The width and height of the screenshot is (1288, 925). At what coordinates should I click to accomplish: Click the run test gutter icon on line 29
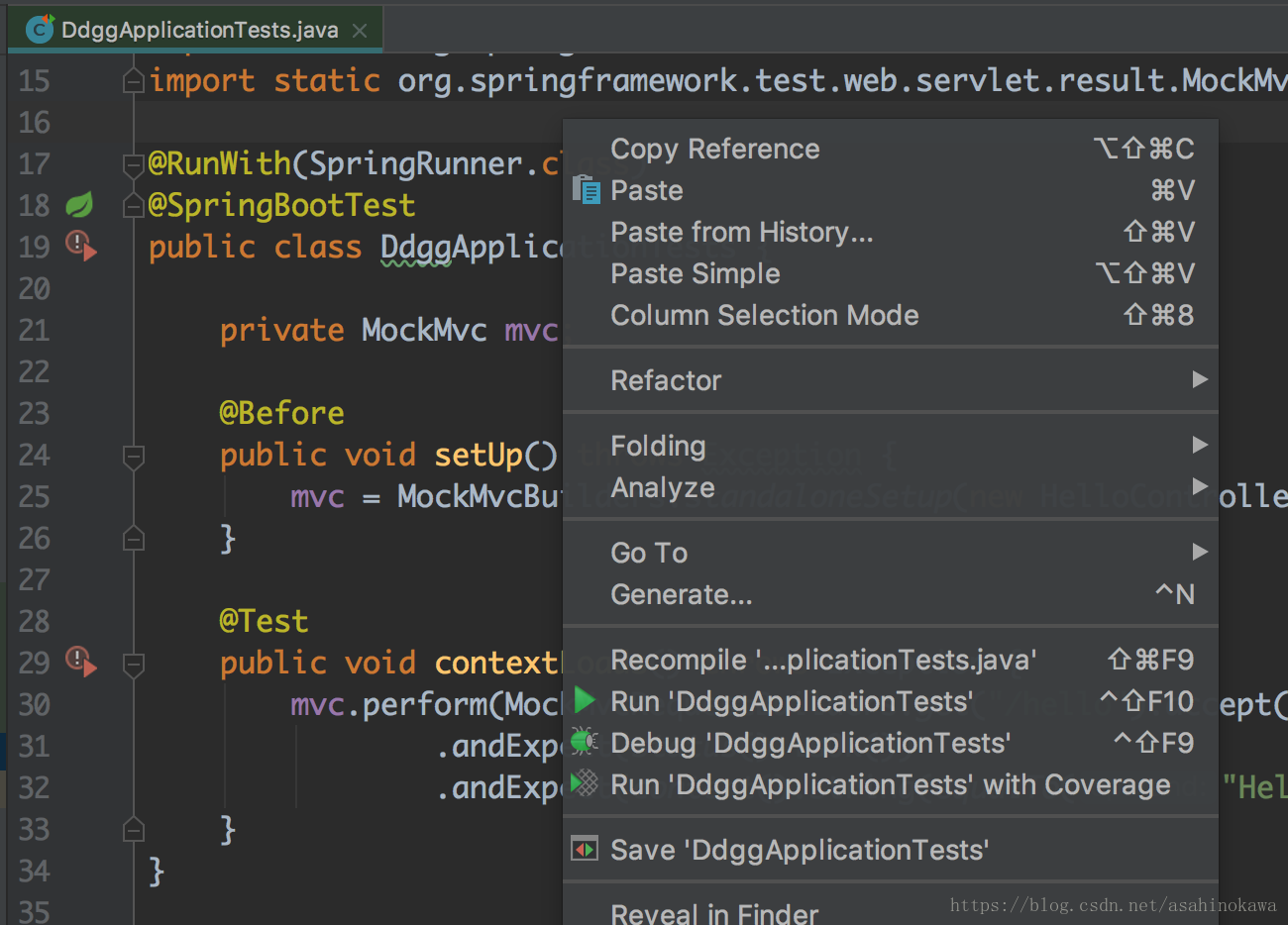(81, 662)
